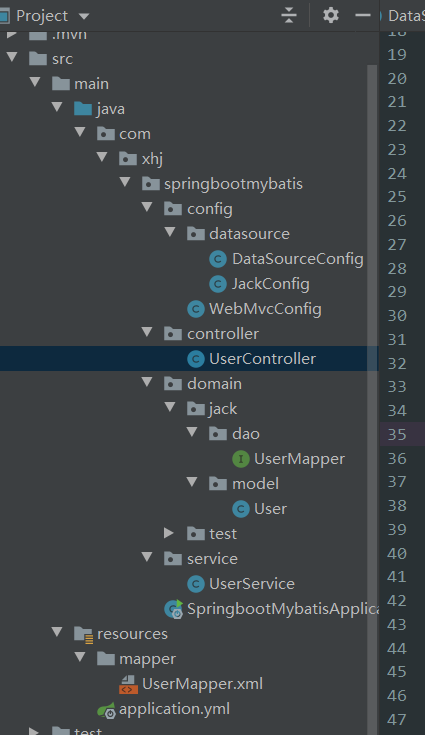This screenshot has width=425, height=735.
Task: Click the Collapse All toolbar icon
Action: pos(289,15)
